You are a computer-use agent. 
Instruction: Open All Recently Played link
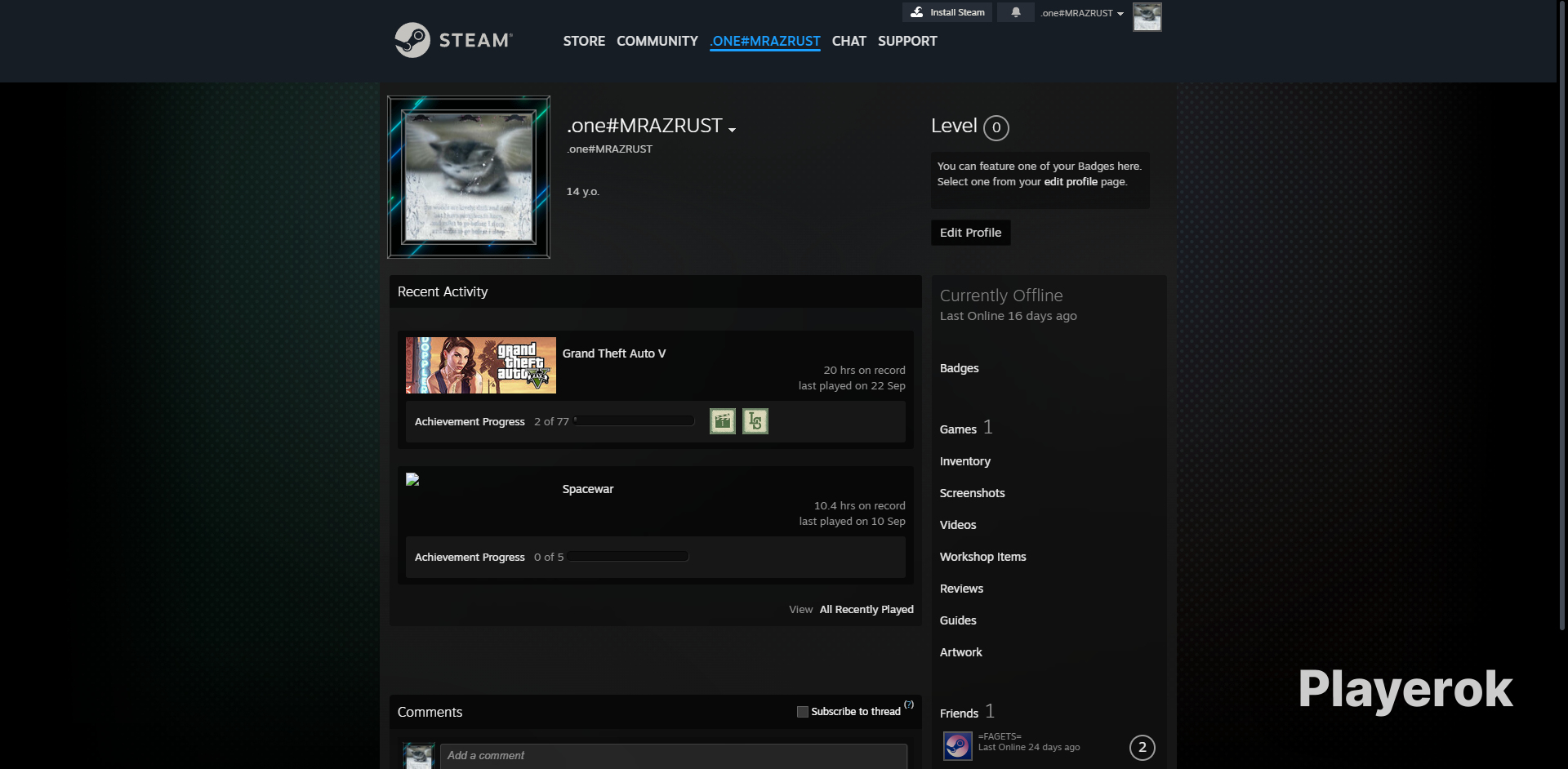pos(866,610)
